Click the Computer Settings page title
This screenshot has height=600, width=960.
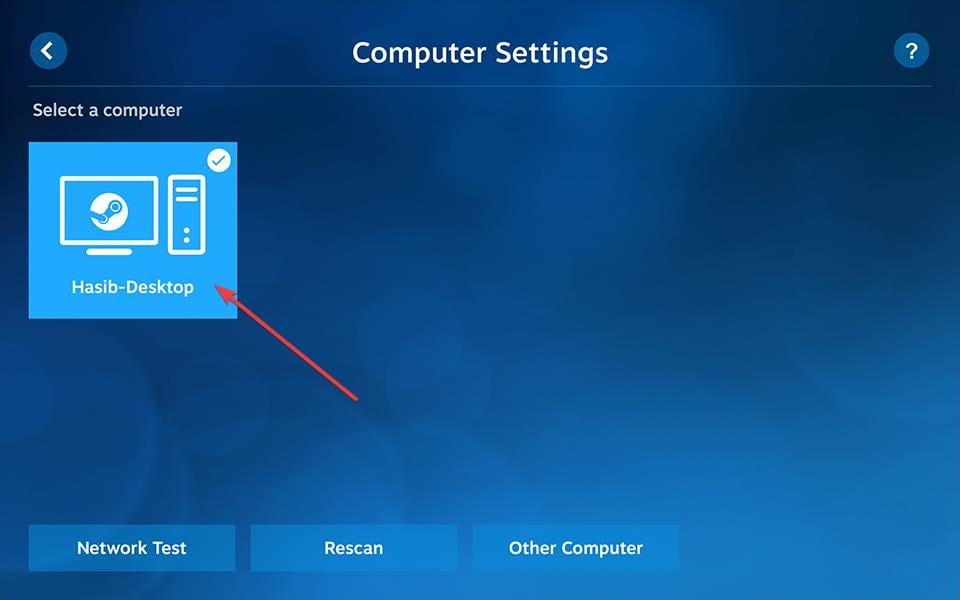click(480, 53)
